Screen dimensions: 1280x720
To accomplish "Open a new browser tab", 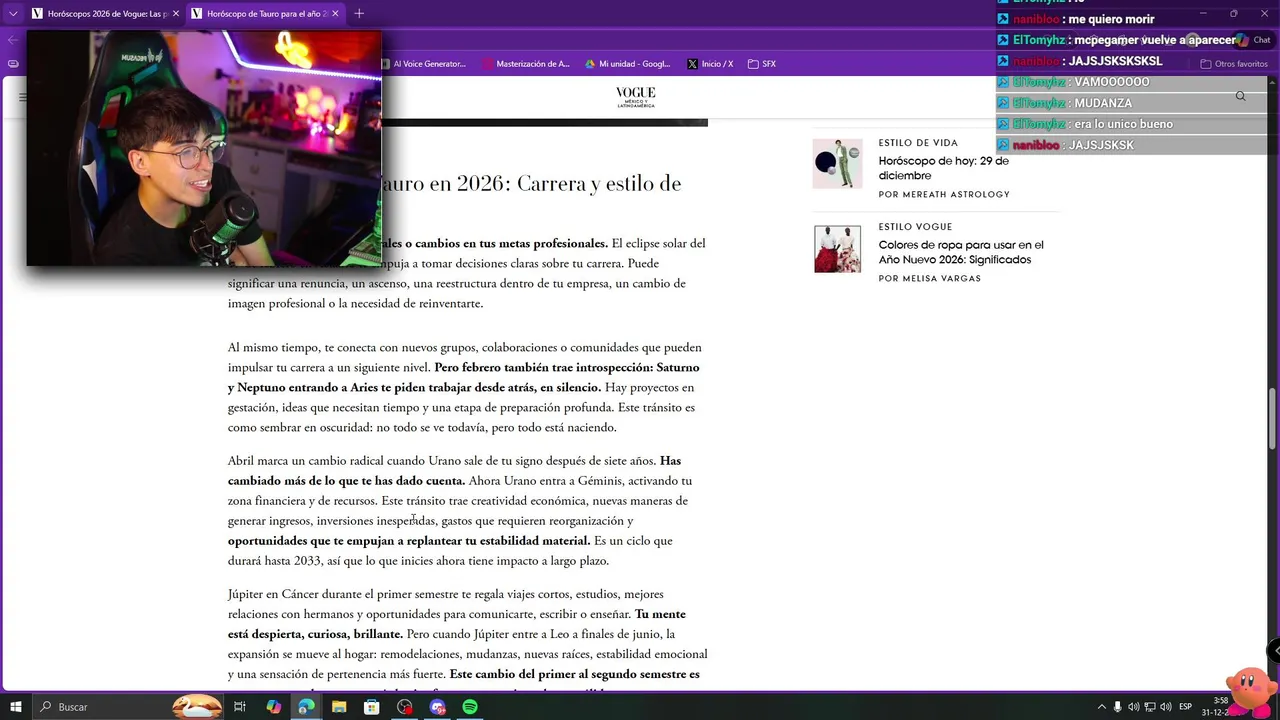I will [x=359, y=14].
